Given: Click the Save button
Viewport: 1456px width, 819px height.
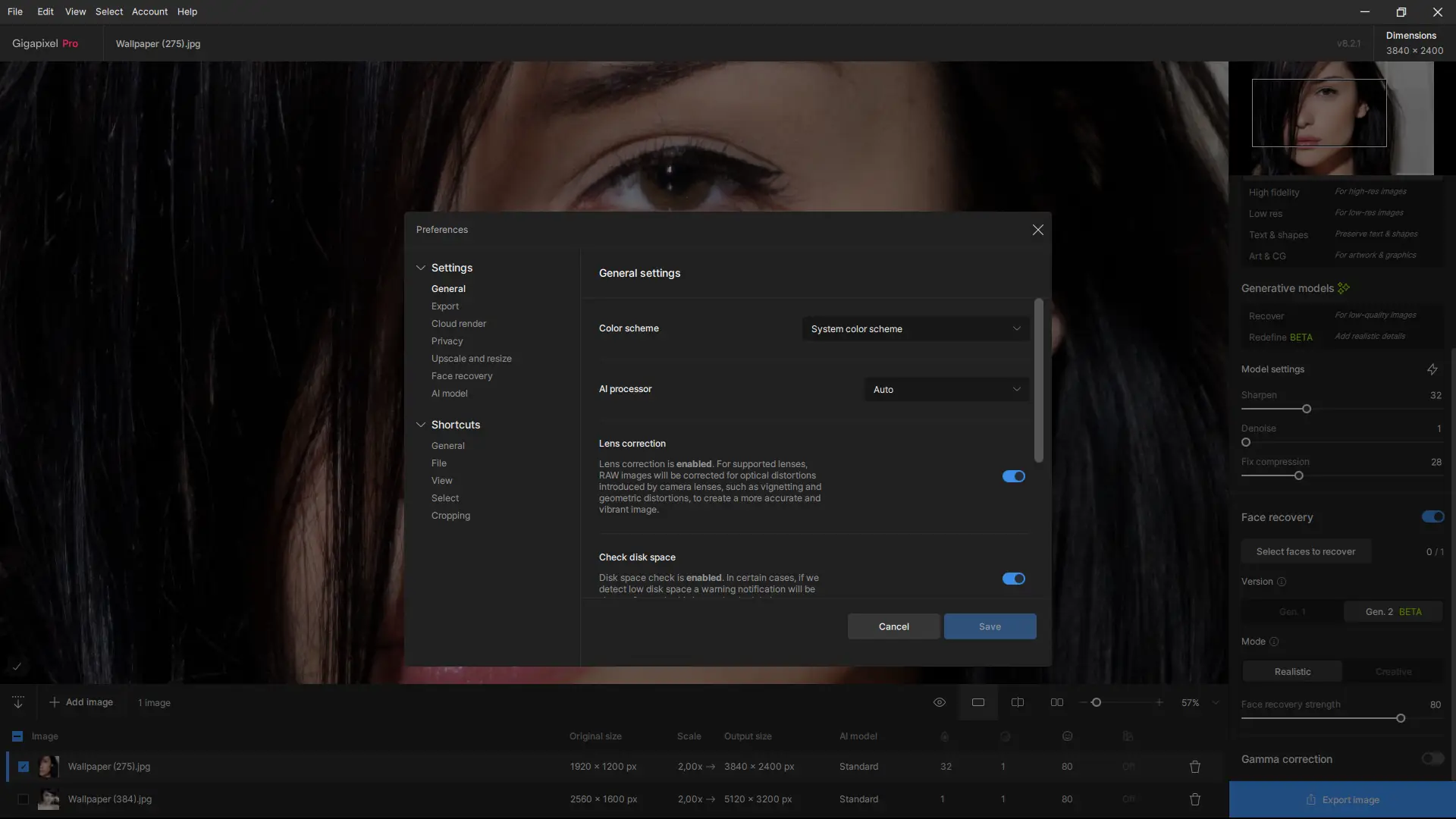Looking at the screenshot, I should point(990,626).
